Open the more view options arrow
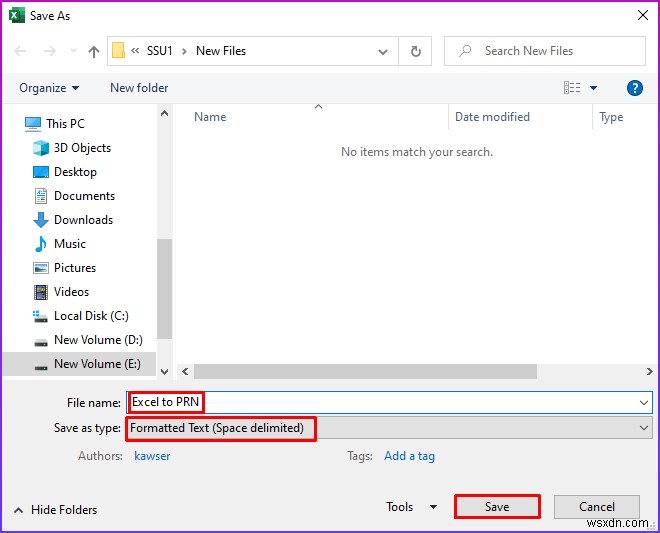The width and height of the screenshot is (660, 533). pos(593,88)
